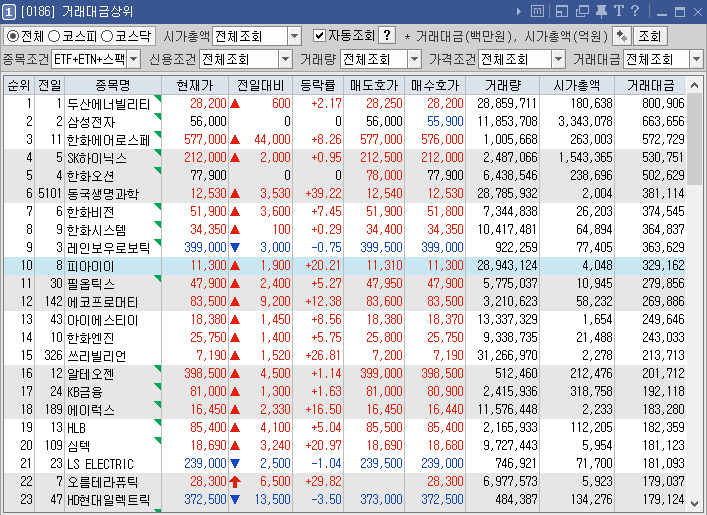Click the 필옵틱스 stock name
The width and height of the screenshot is (707, 515).
click(x=91, y=284)
